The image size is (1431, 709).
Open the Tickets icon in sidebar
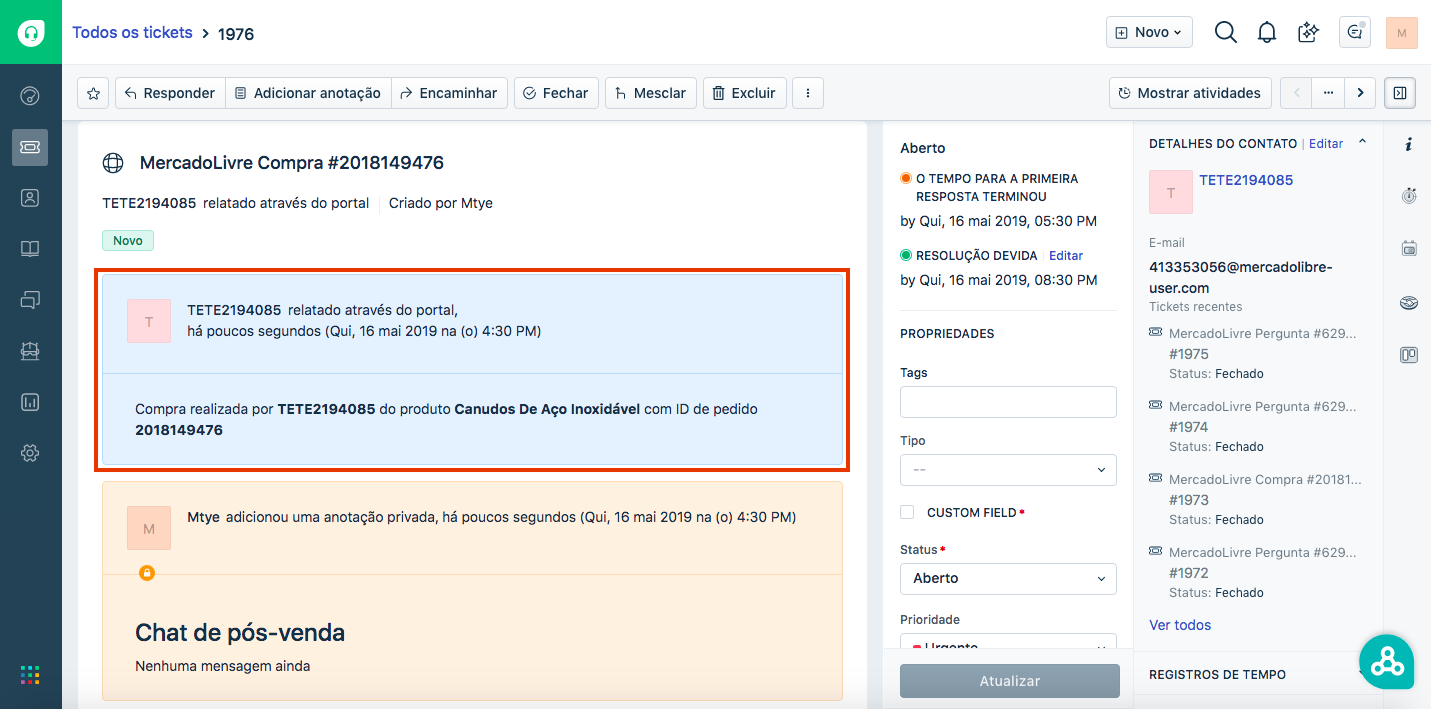tap(30, 147)
